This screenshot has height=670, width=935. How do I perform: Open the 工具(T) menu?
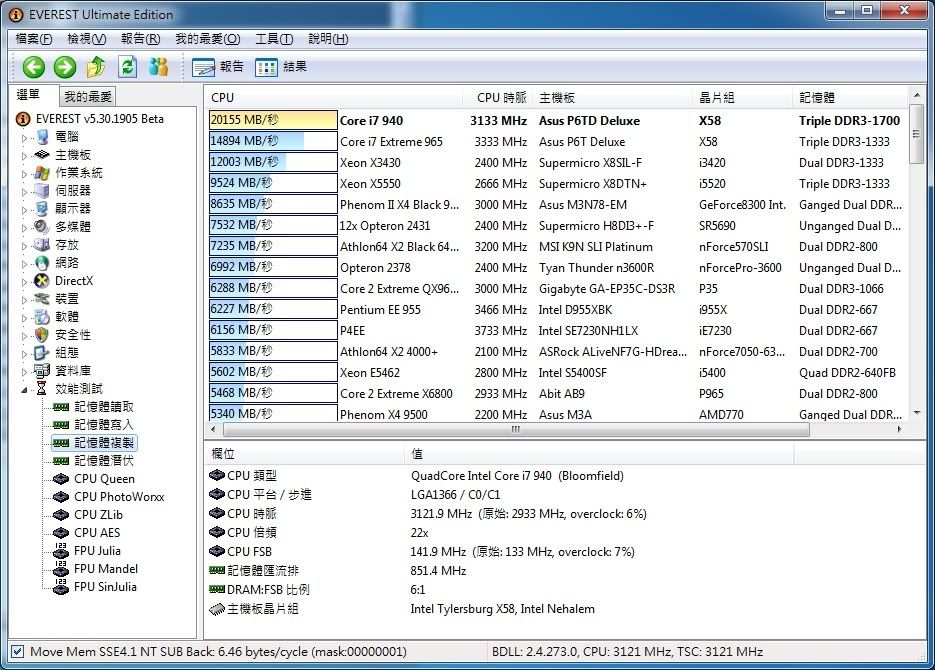[x=274, y=39]
